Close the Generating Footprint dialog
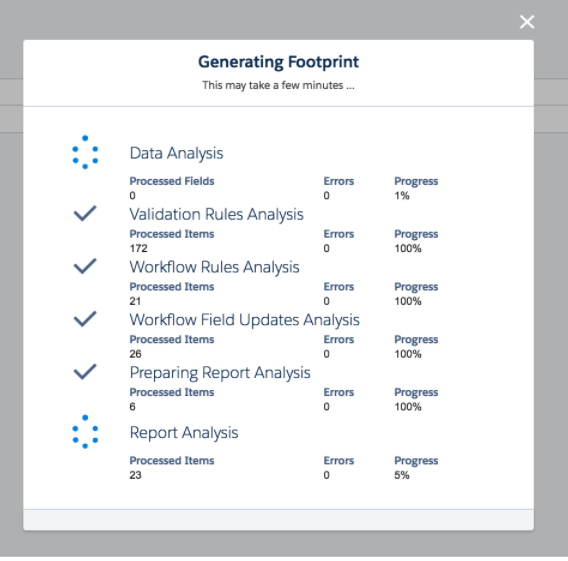Screen dimensions: 568x561 [527, 22]
